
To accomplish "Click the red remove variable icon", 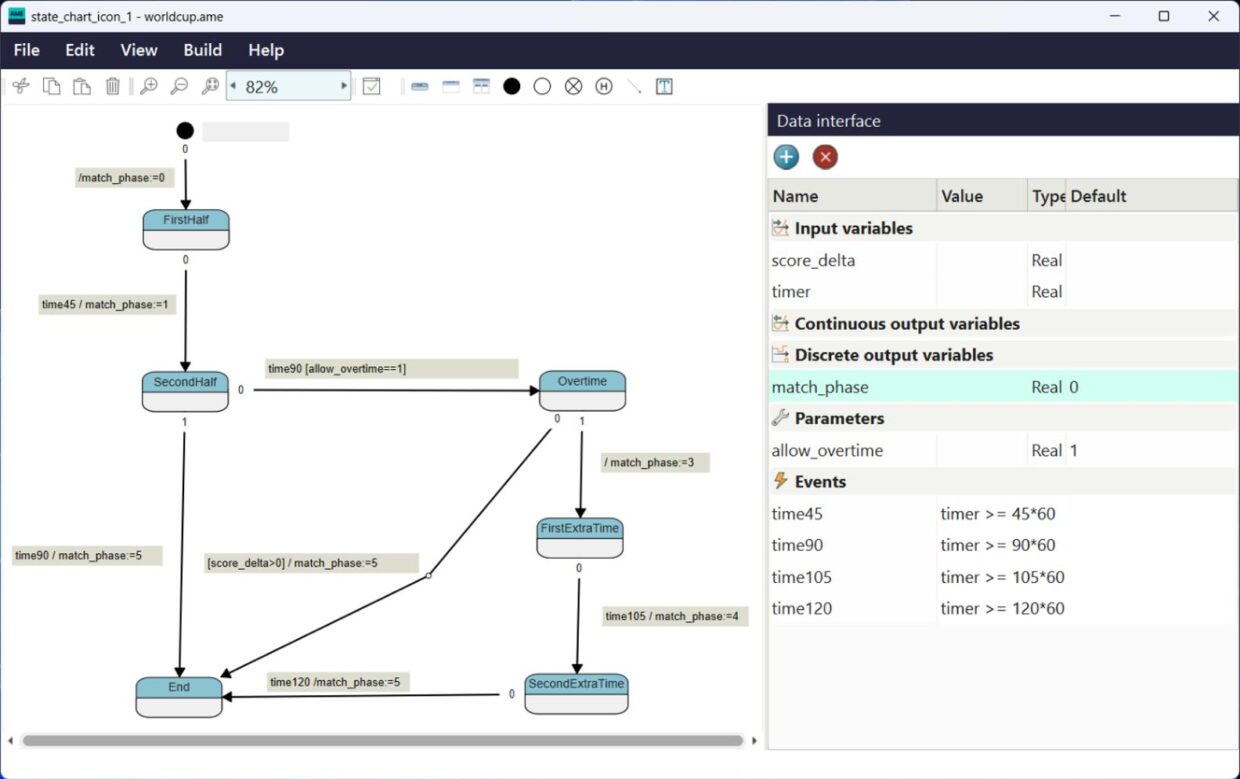I will (x=825, y=157).
